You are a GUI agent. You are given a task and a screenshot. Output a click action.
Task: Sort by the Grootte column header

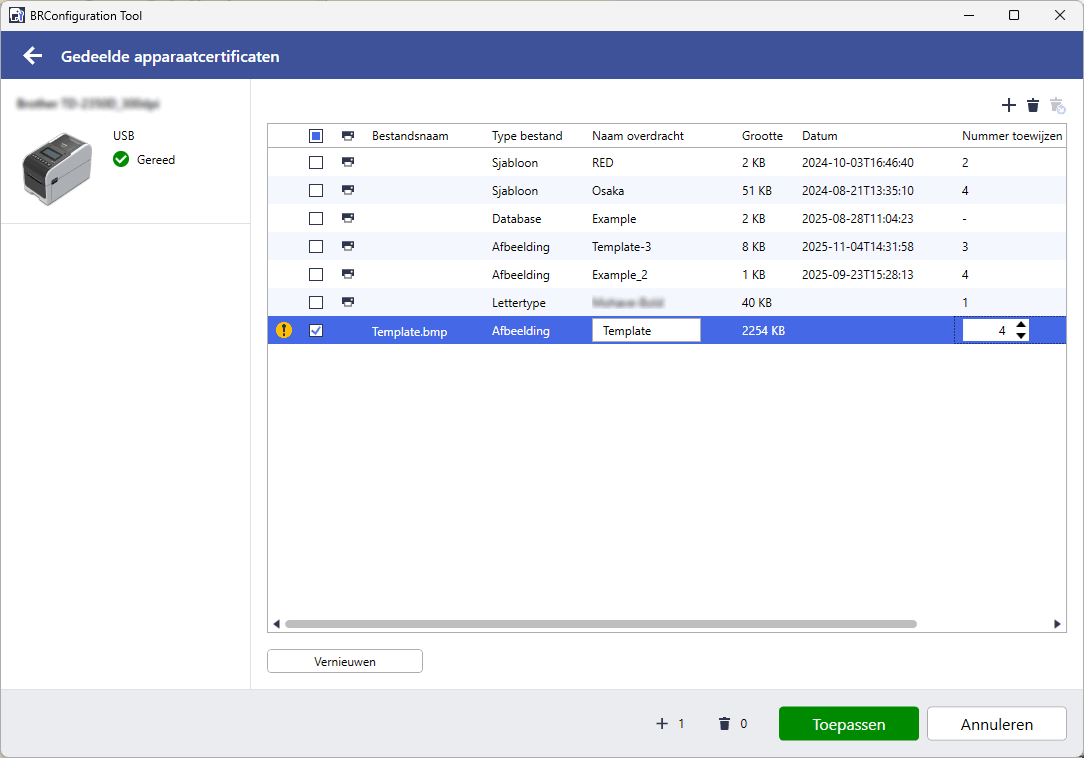tap(762, 135)
